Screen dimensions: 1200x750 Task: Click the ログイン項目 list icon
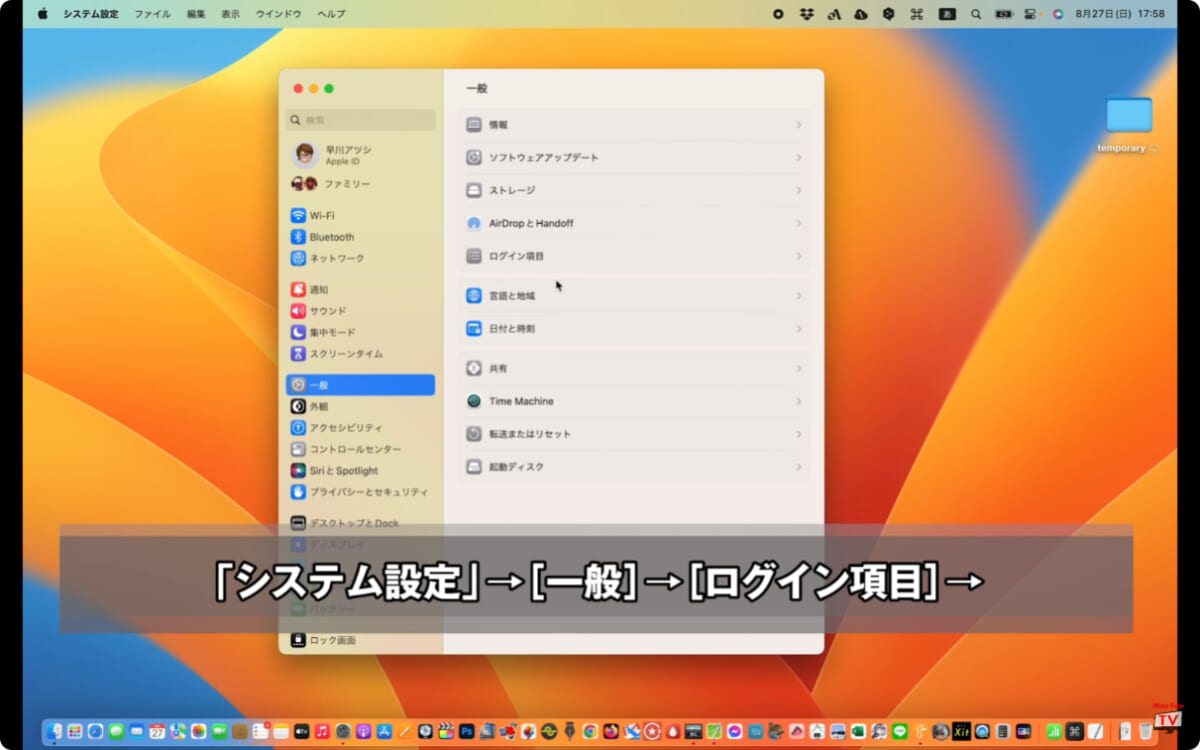pos(474,256)
